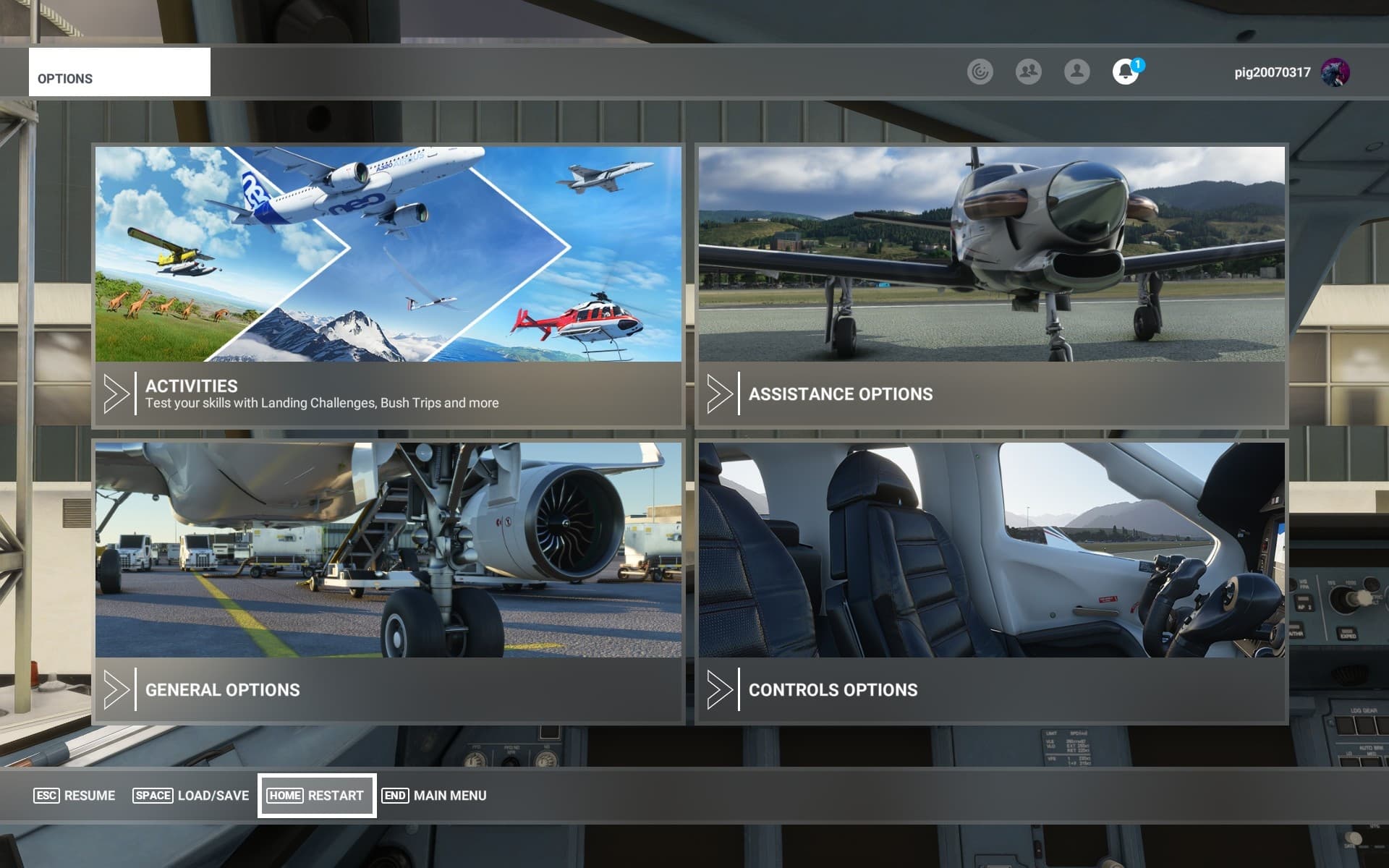Click the ESC key icon for Resume

[x=46, y=796]
